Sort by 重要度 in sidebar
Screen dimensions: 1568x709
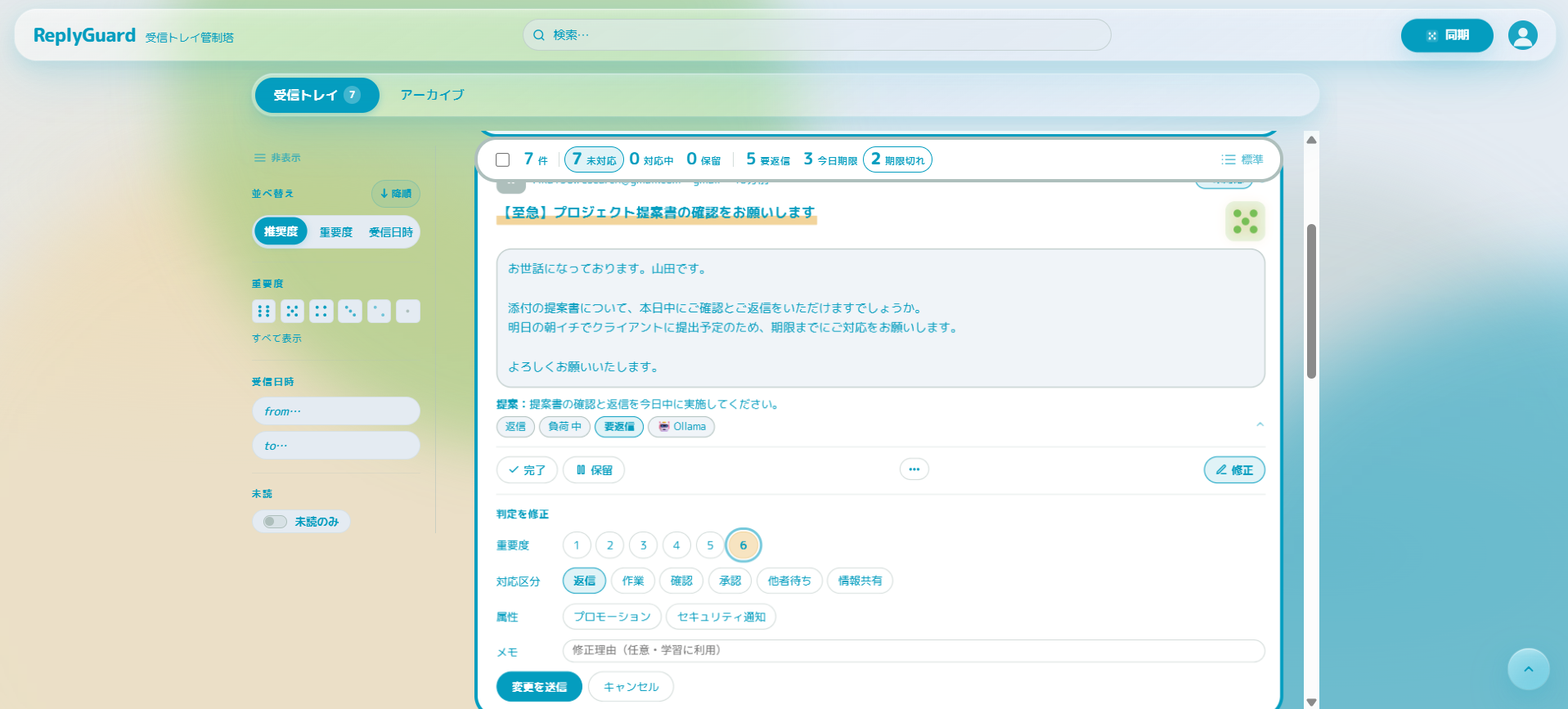(336, 232)
